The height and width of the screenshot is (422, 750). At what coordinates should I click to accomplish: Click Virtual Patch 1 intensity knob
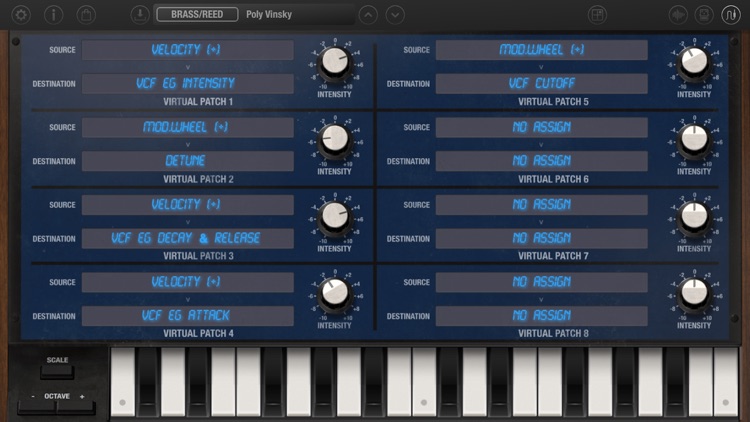pyautogui.click(x=335, y=62)
